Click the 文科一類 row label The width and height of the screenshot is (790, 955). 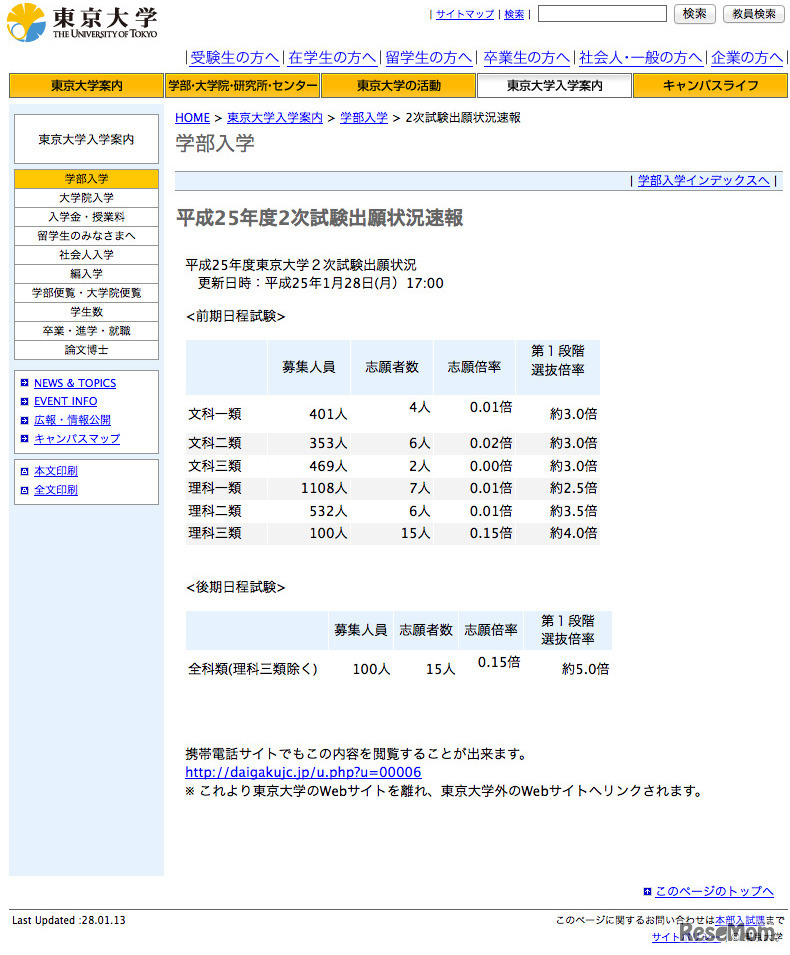coord(215,414)
